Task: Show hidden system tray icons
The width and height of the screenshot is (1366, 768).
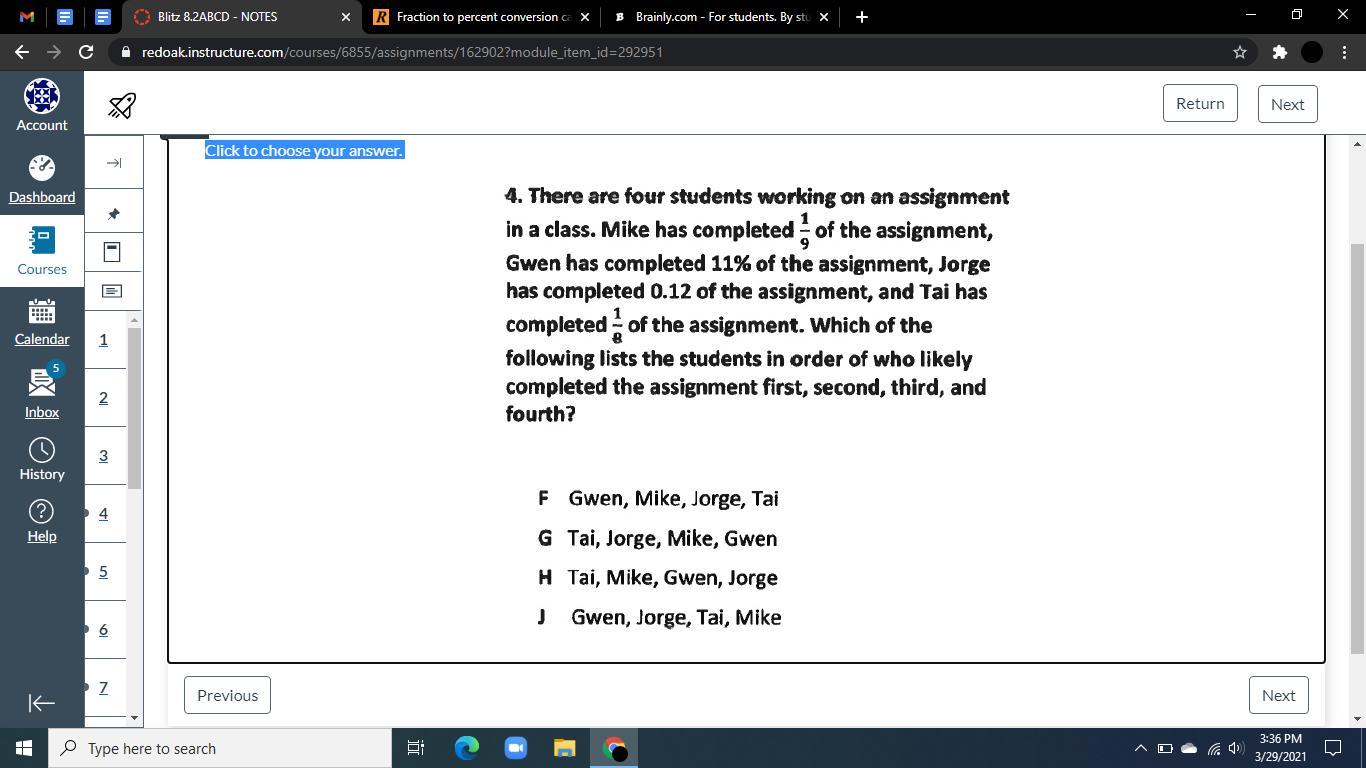Action: [1140, 748]
